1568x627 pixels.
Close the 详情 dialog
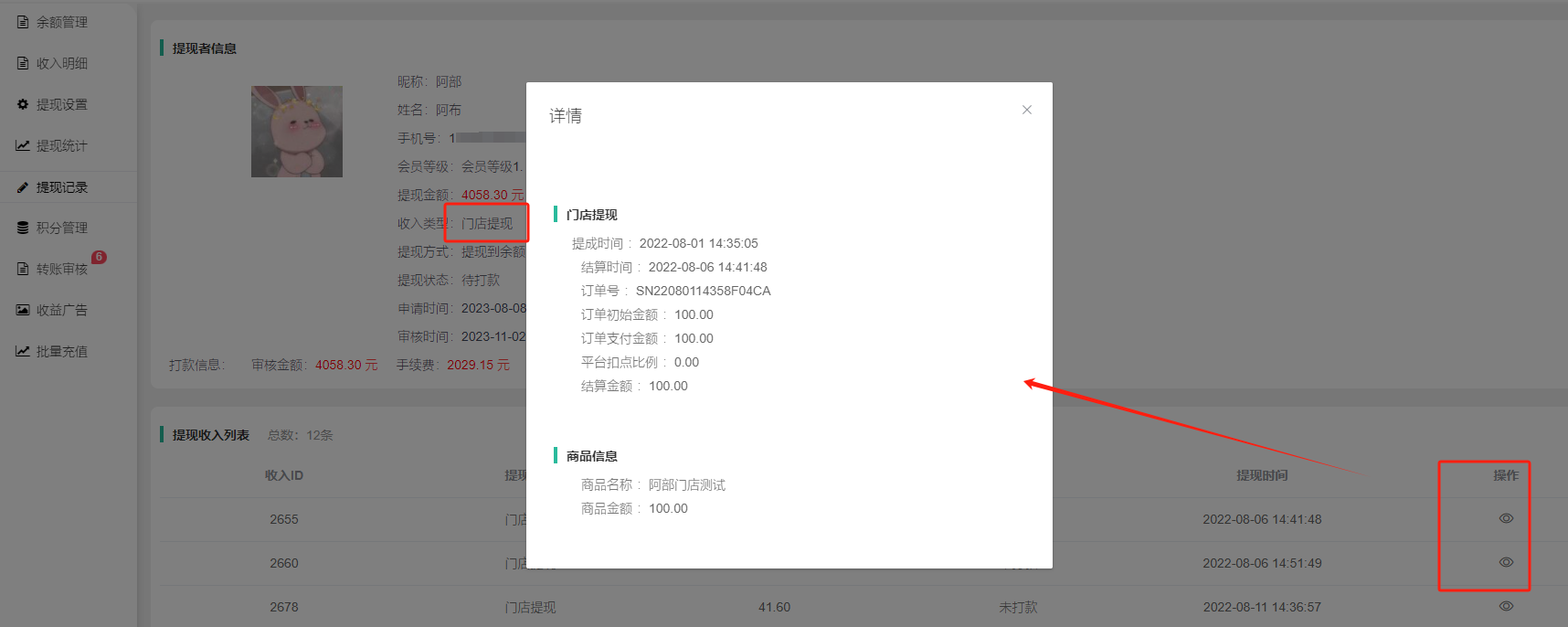1027,110
